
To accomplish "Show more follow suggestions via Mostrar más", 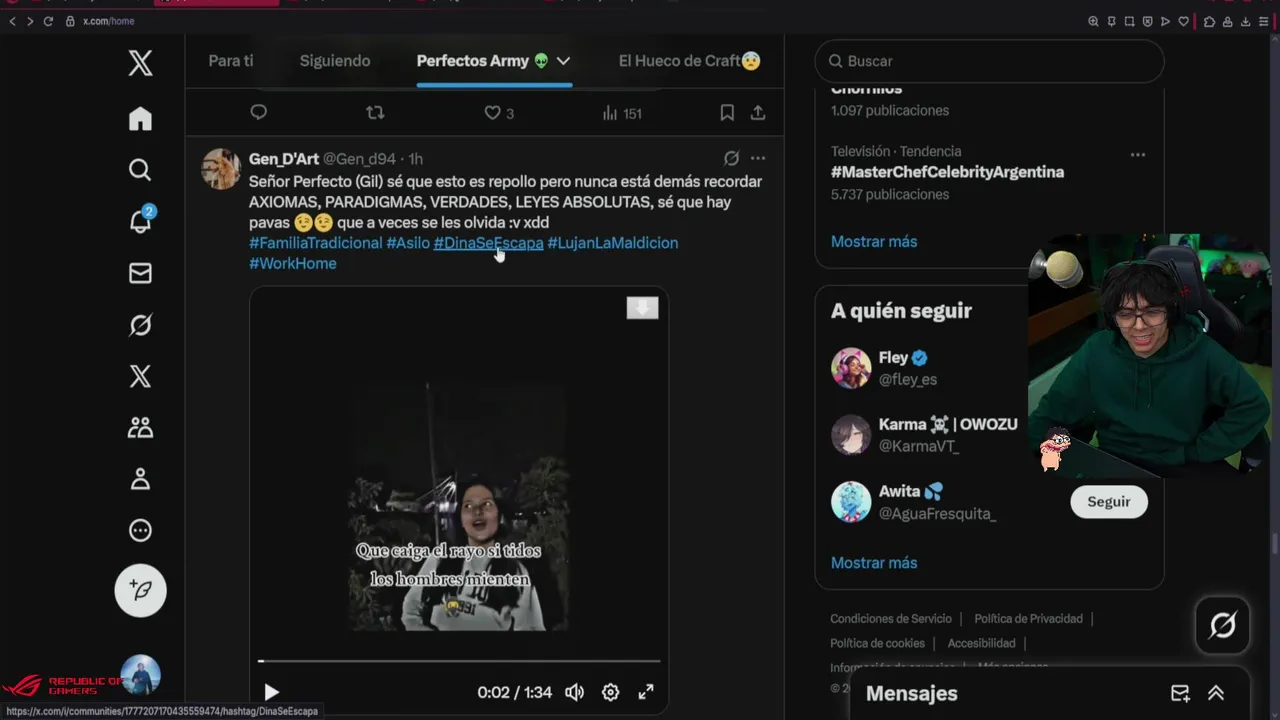I will point(873,563).
